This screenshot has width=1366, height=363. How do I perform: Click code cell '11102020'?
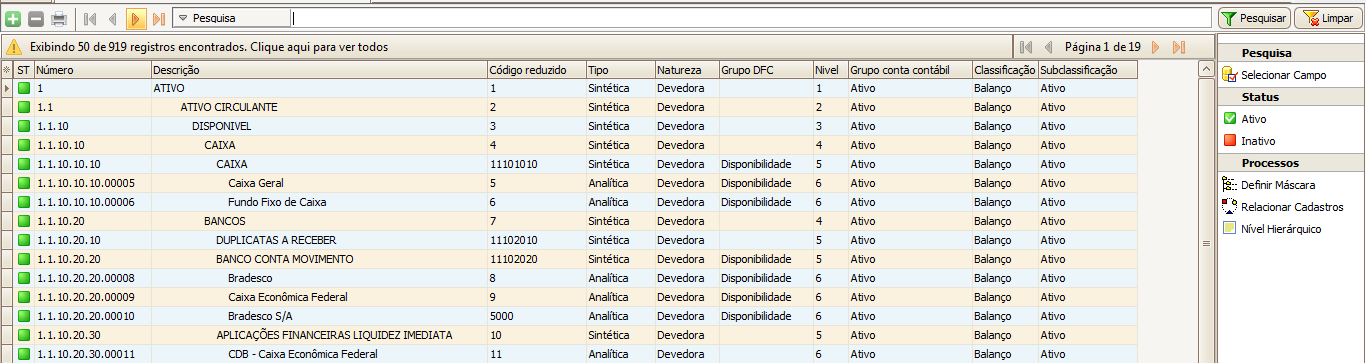pos(536,259)
